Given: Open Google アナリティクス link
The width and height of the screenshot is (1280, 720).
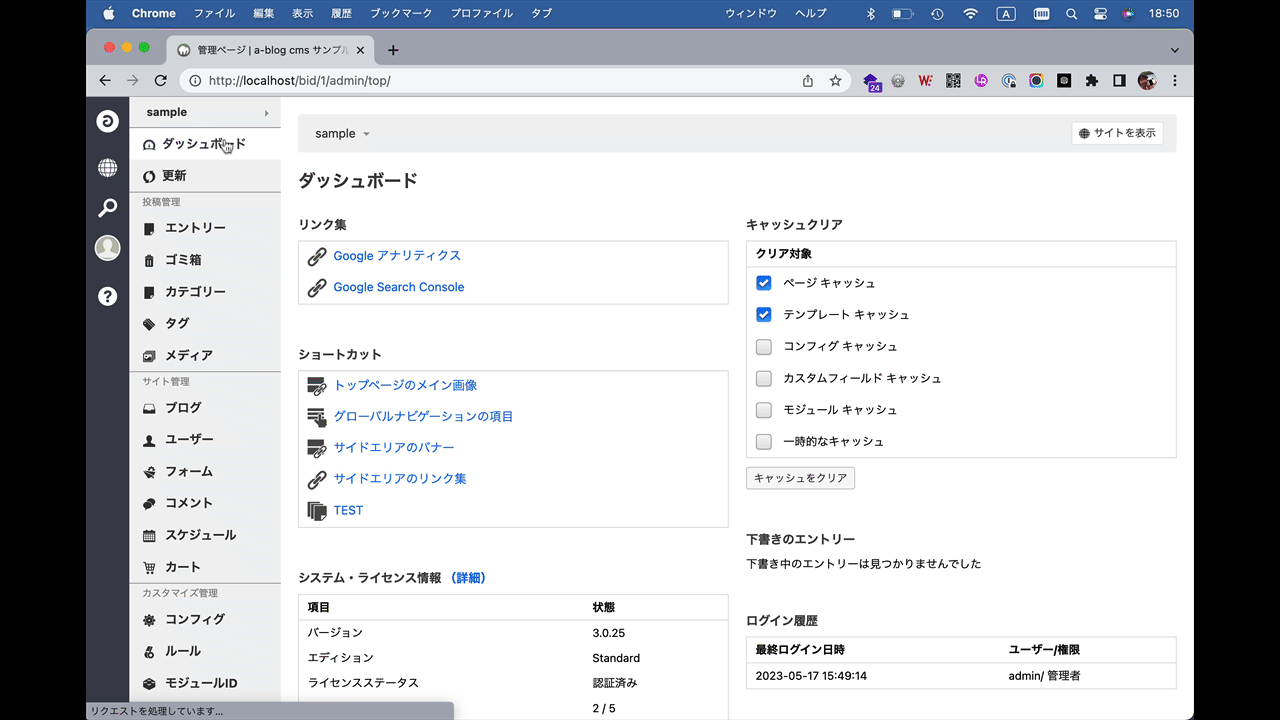Looking at the screenshot, I should 397,256.
